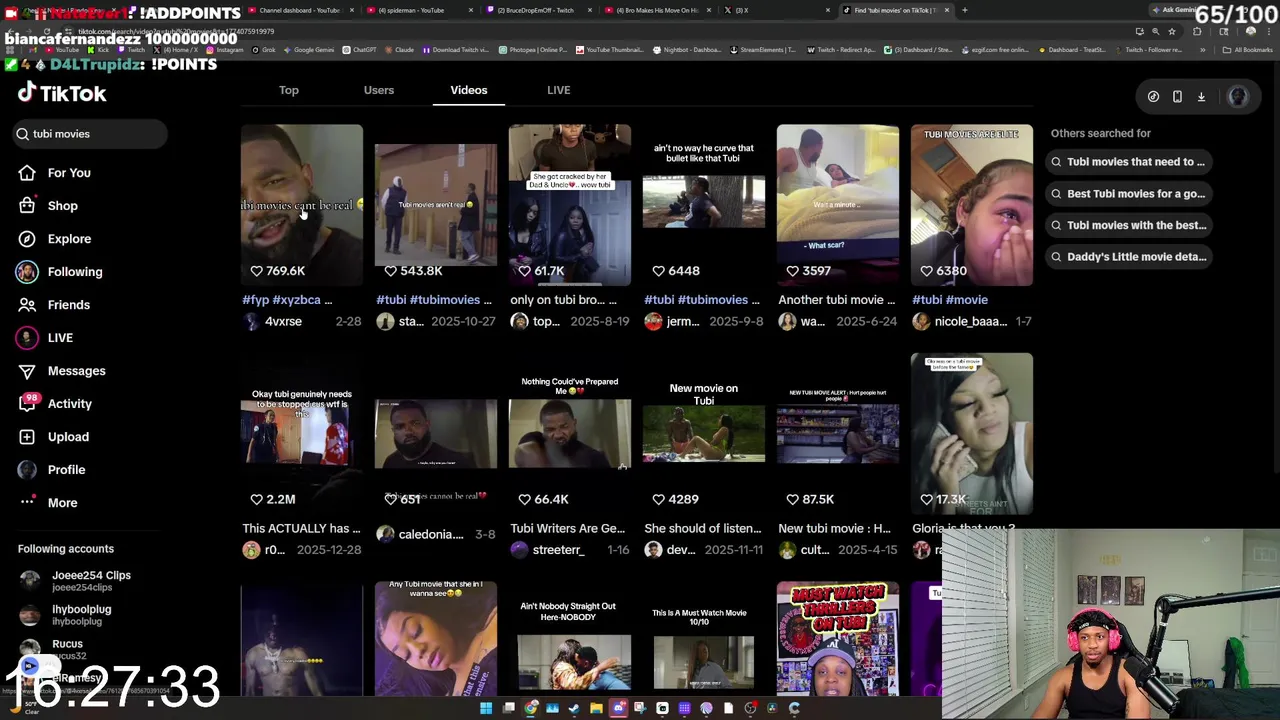Open the Chrome extensions puzzle icon
The image size is (1280, 720).
[x=1197, y=31]
